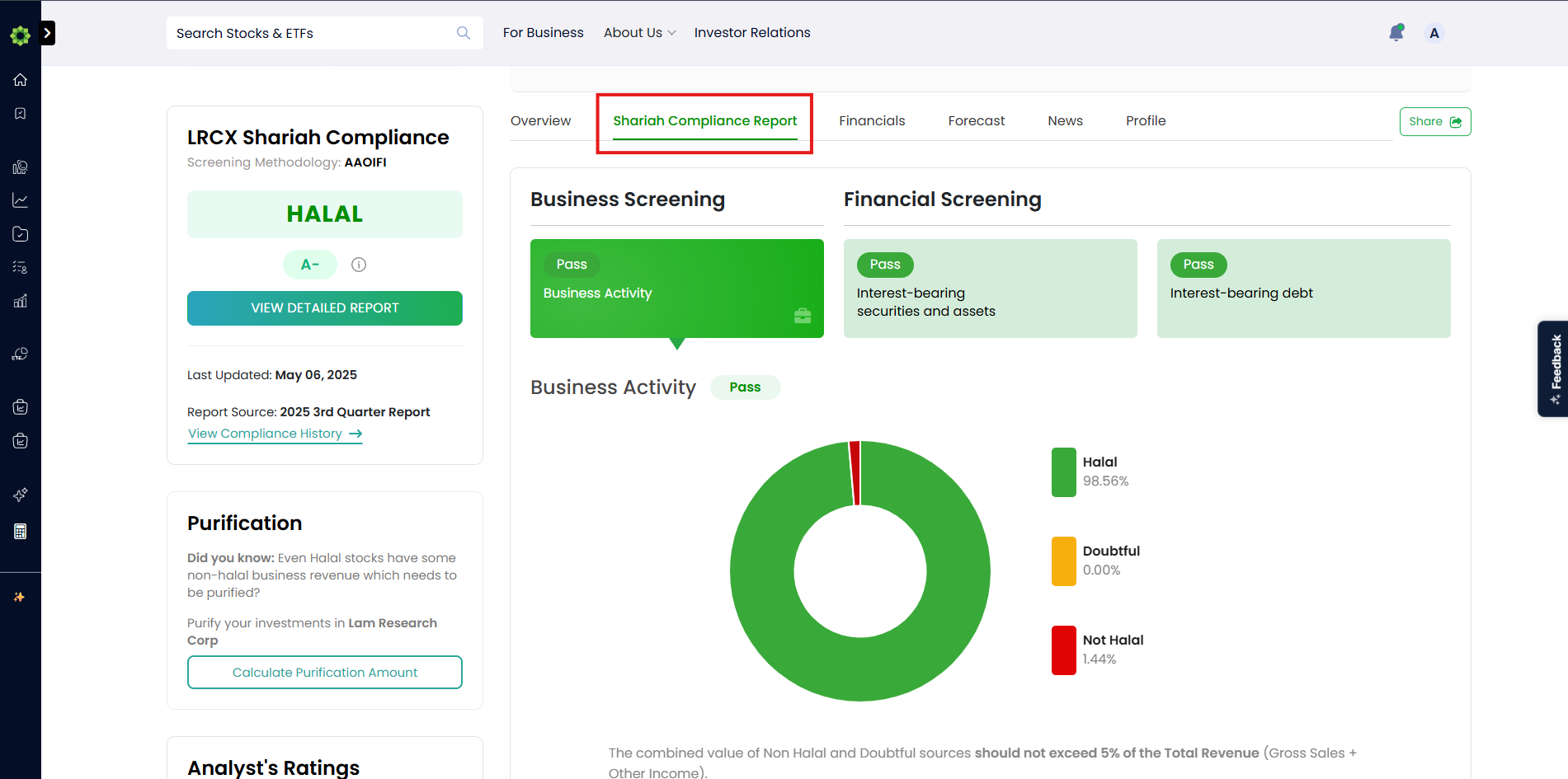The height and width of the screenshot is (779, 1568).
Task: Switch to the Financials tab
Action: click(872, 121)
